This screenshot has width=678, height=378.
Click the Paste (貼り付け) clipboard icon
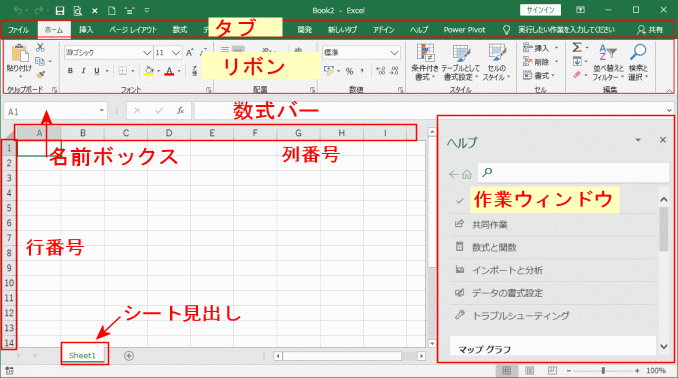[19, 54]
